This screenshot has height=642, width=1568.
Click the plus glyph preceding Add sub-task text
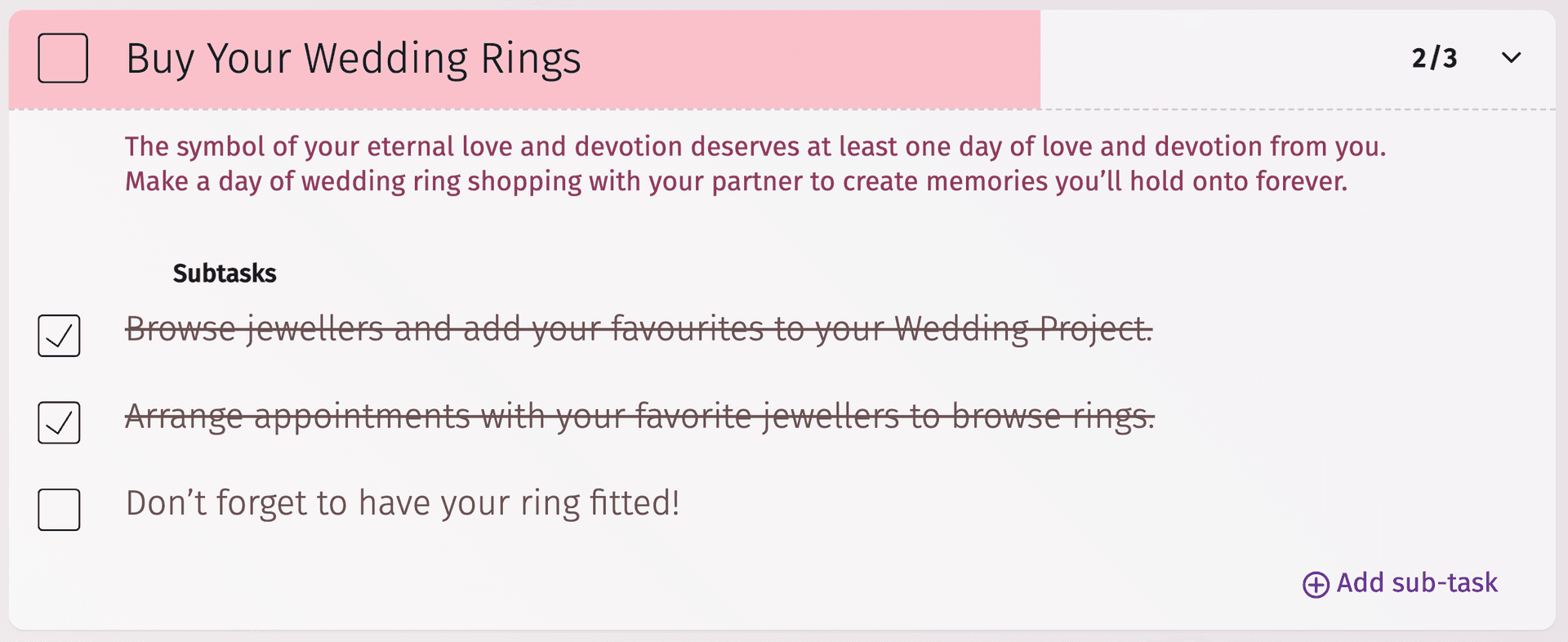[1315, 583]
